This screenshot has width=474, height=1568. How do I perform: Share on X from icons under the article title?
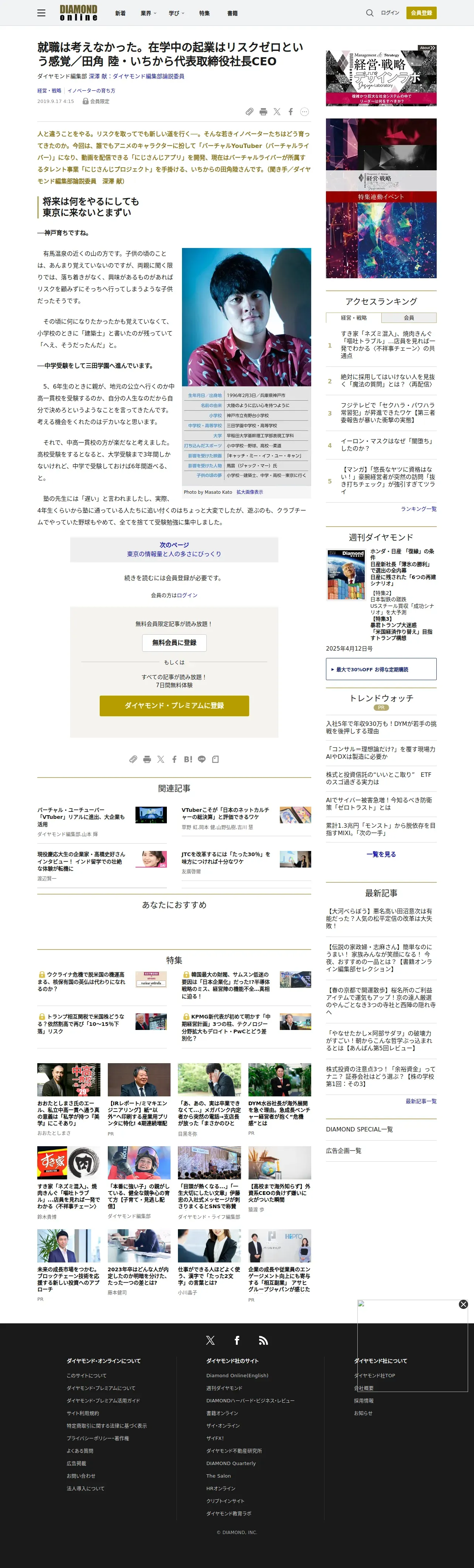(277, 112)
